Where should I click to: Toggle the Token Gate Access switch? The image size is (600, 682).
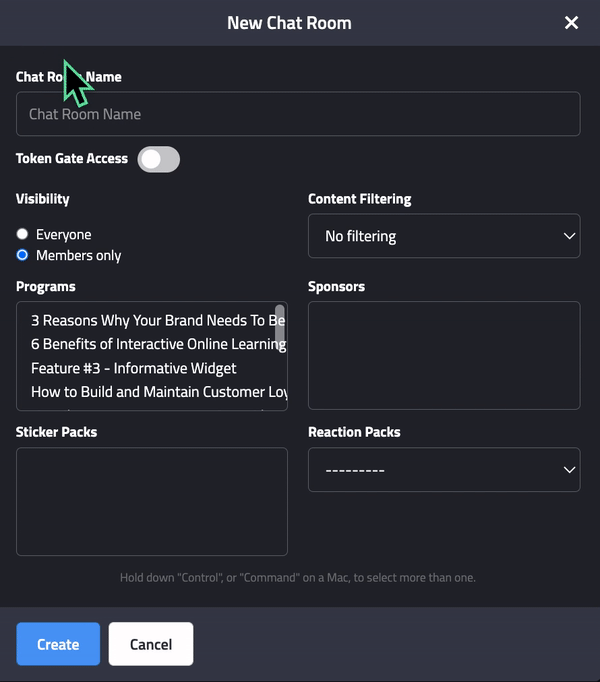(159, 159)
